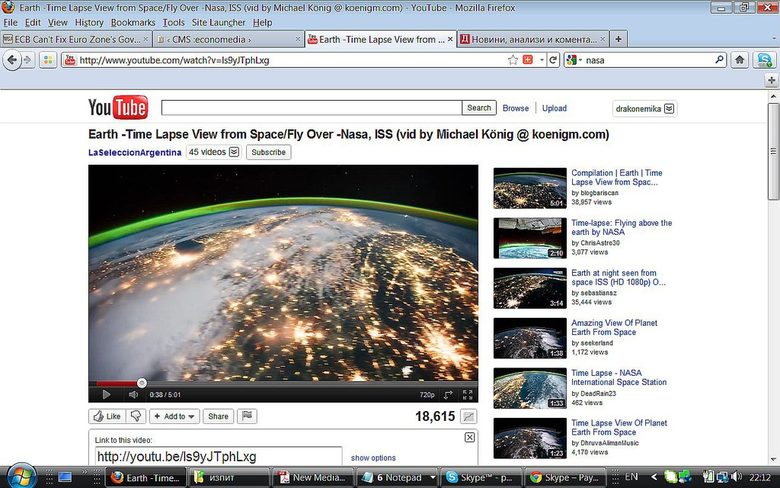Image resolution: width=780 pixels, height=488 pixels.
Task: Show hidden tray icons arrow
Action: [654, 477]
